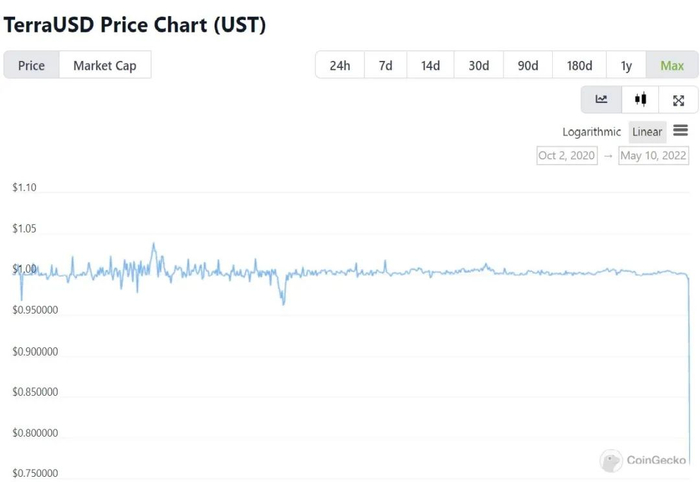Toggle Logarithmic scale
The image size is (700, 482).
click(592, 132)
